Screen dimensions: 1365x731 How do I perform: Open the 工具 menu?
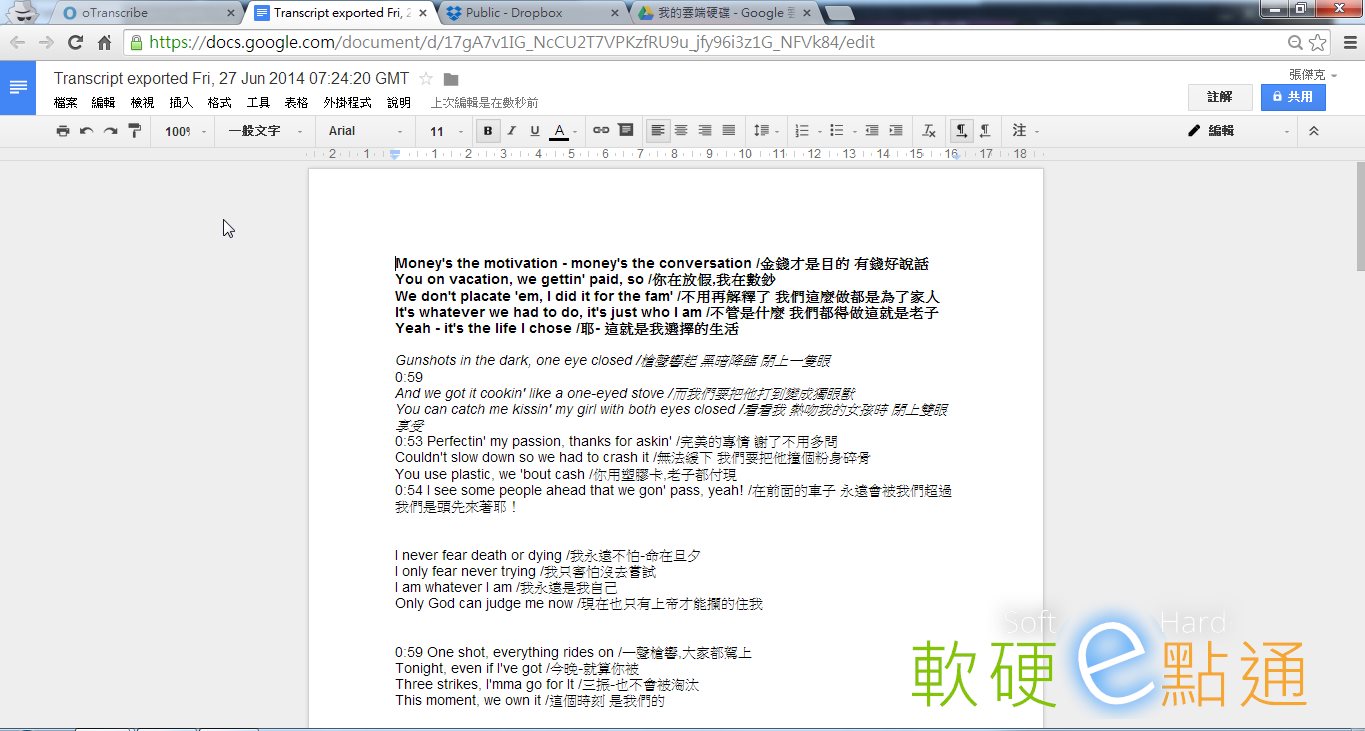(258, 103)
